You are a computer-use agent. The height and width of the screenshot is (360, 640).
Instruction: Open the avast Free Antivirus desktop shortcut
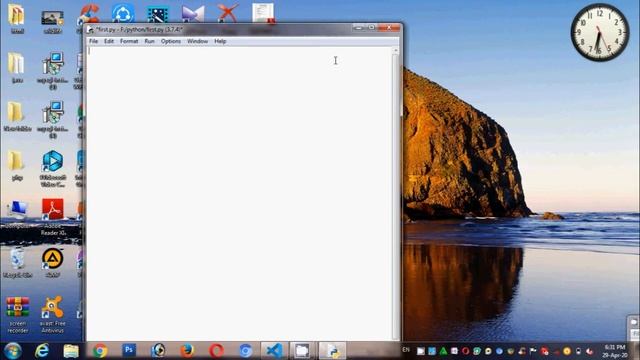coord(53,314)
